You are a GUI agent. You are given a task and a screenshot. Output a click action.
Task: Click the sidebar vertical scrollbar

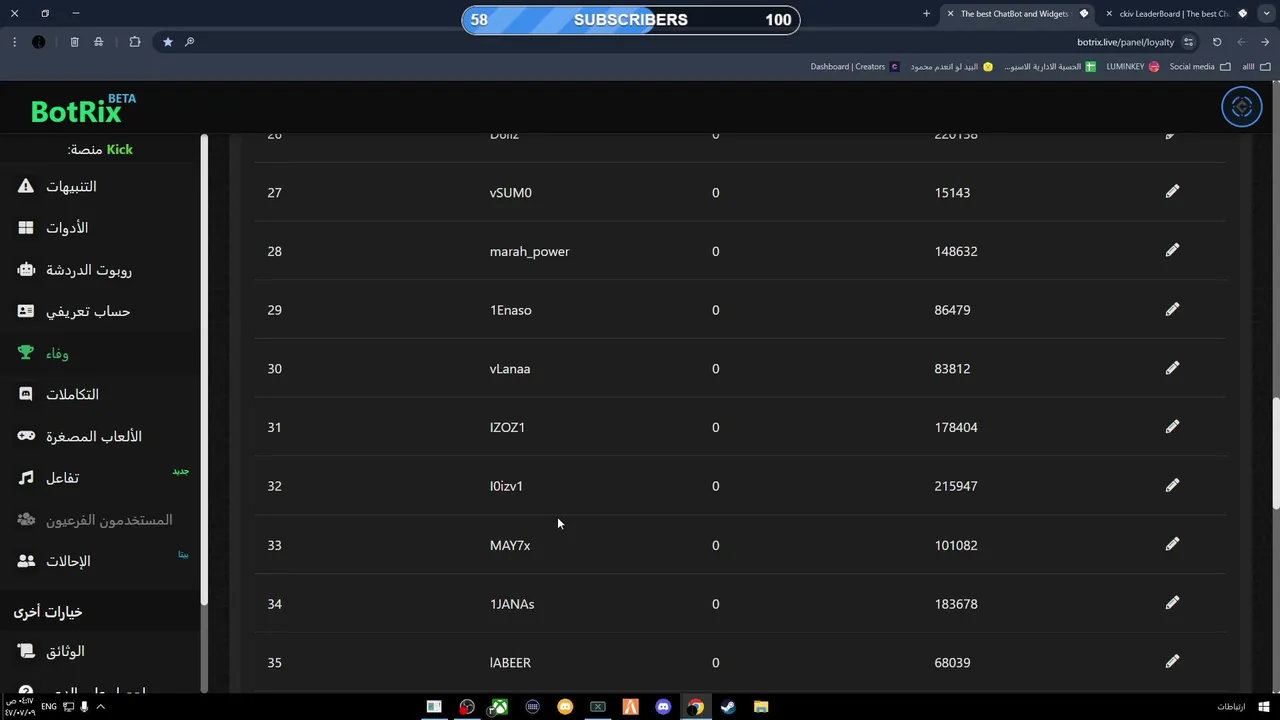point(204,370)
